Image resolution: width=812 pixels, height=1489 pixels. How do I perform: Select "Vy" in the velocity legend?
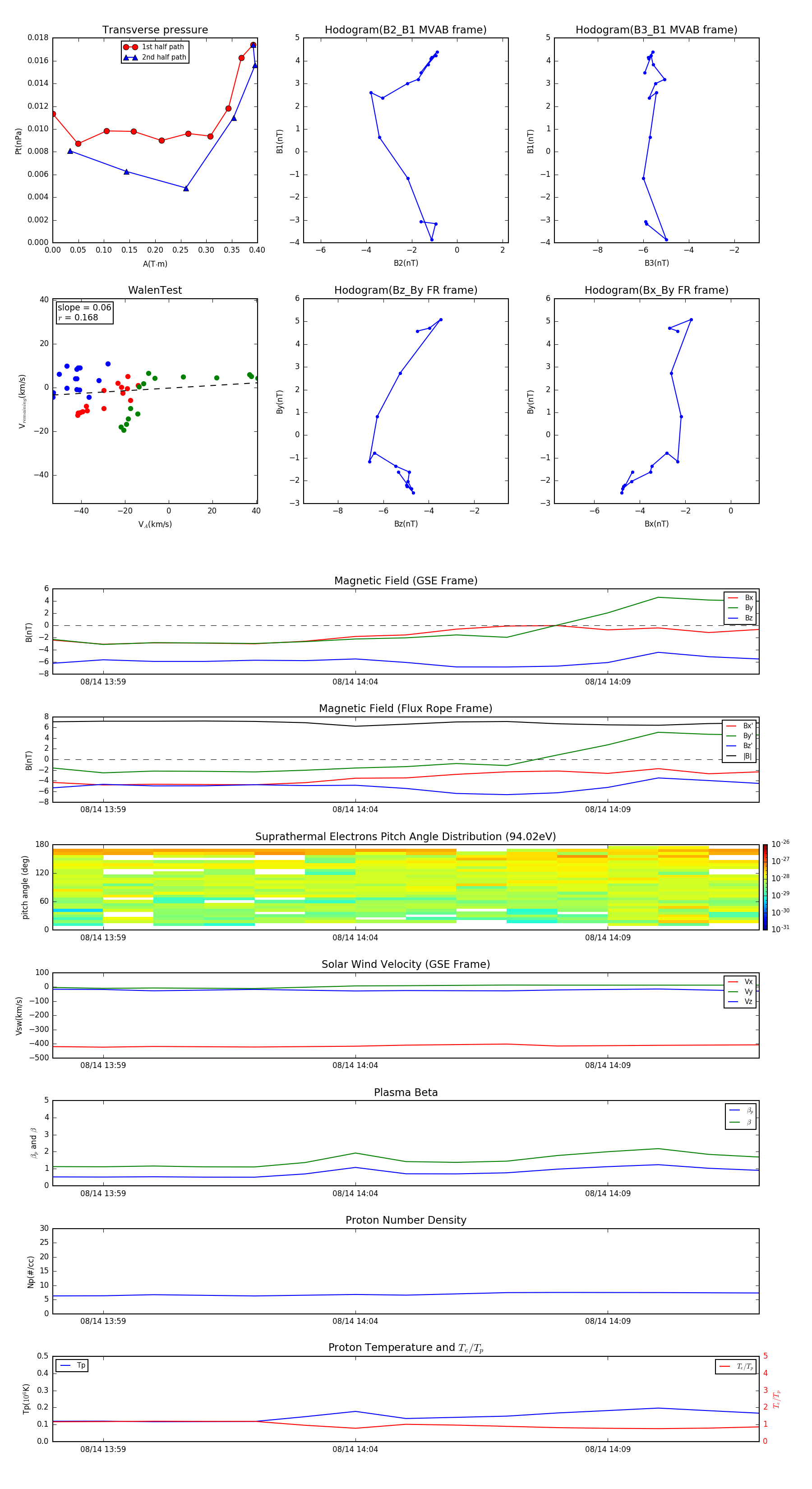(740, 991)
